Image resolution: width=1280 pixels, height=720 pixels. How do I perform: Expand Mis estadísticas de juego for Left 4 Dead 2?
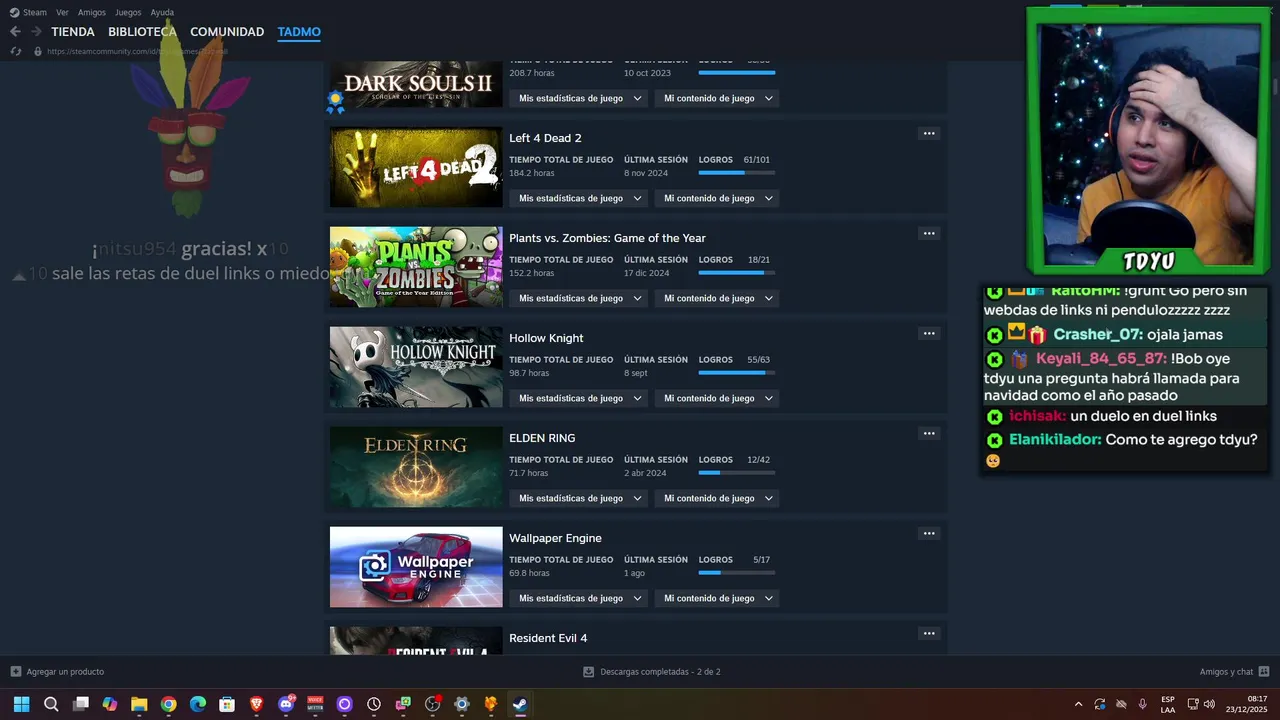[580, 198]
